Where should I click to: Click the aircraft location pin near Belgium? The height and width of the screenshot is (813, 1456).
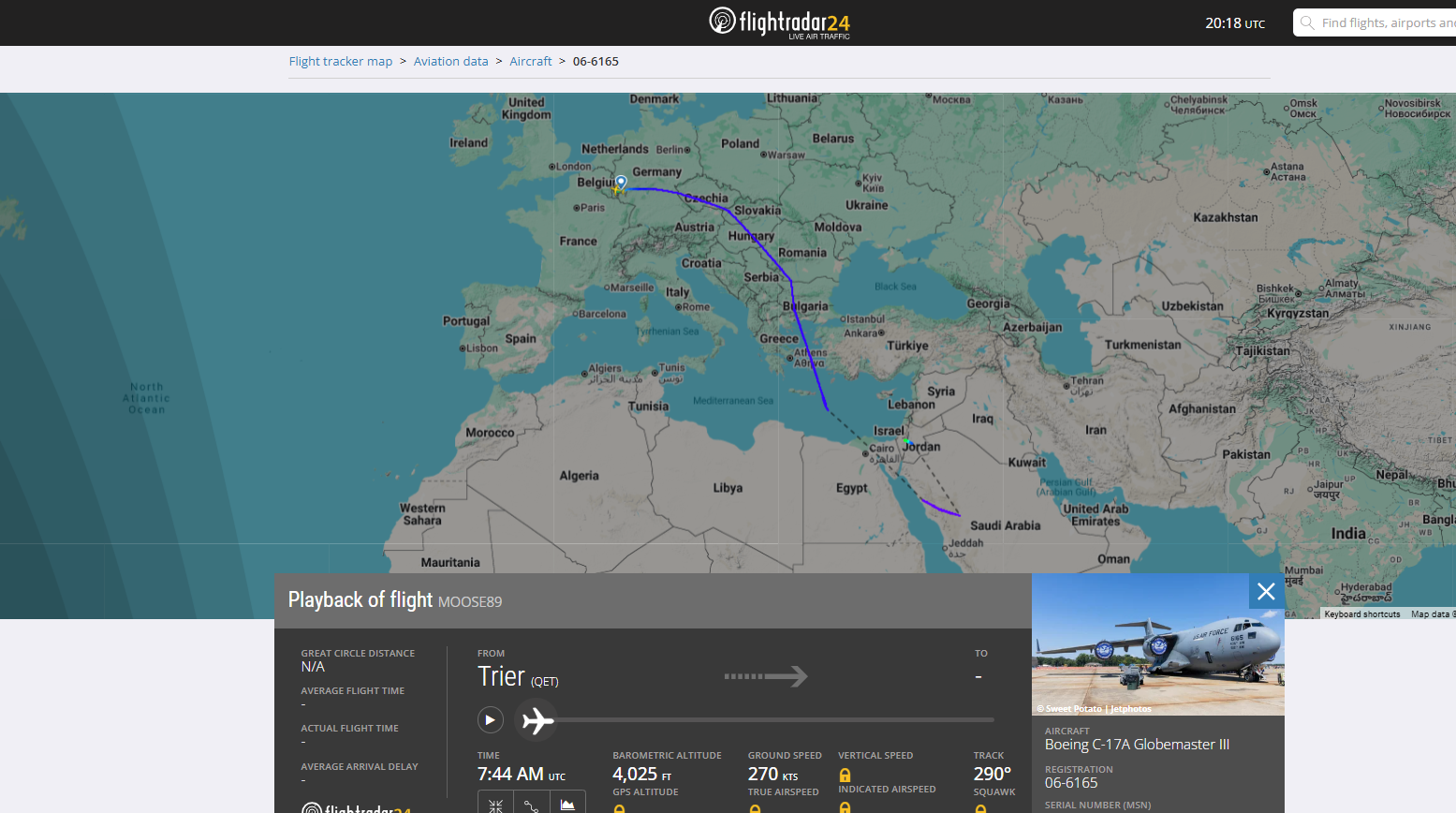pyautogui.click(x=621, y=182)
